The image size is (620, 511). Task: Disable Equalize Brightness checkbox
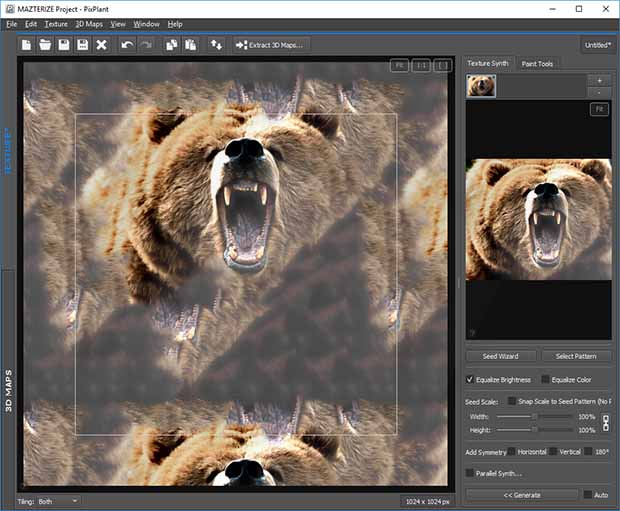tap(470, 379)
